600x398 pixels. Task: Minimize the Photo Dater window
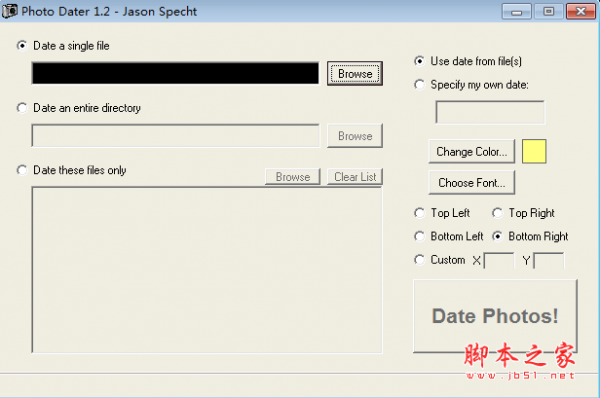pyautogui.click(x=516, y=11)
